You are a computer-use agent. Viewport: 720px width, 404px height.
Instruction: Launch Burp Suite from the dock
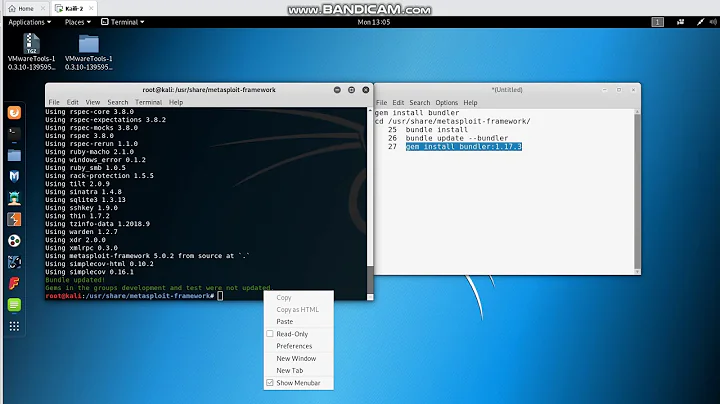(x=15, y=219)
